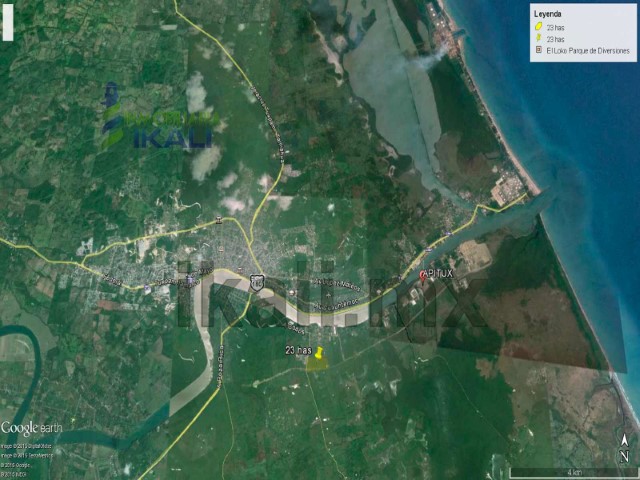Click the yellow polygon icon in the legend

click(x=539, y=26)
